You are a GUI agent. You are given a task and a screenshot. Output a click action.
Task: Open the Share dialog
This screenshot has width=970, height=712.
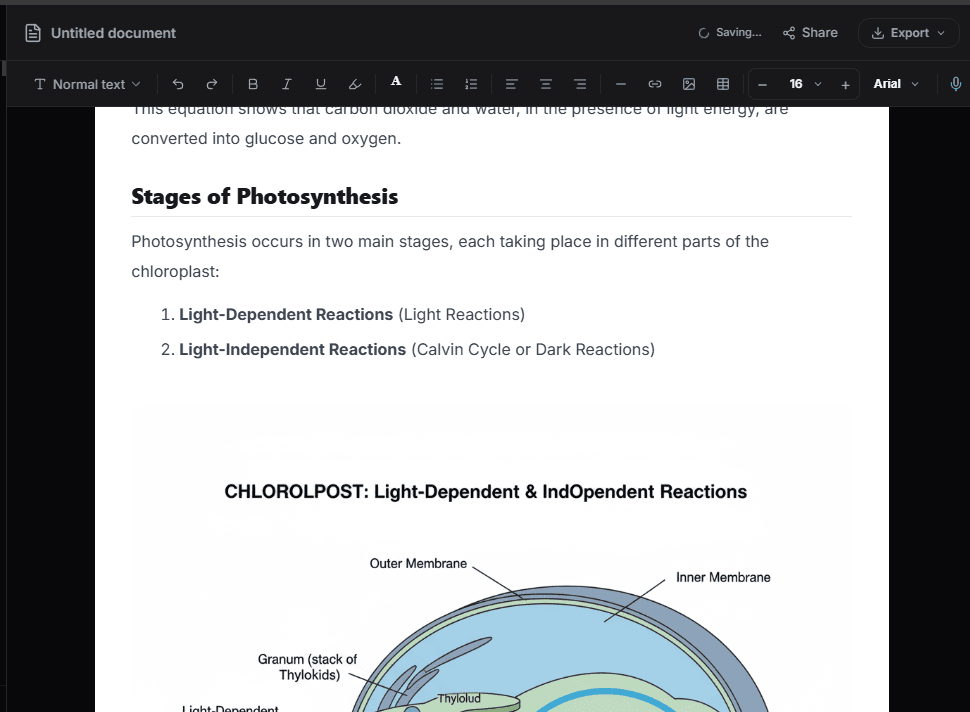tap(810, 33)
